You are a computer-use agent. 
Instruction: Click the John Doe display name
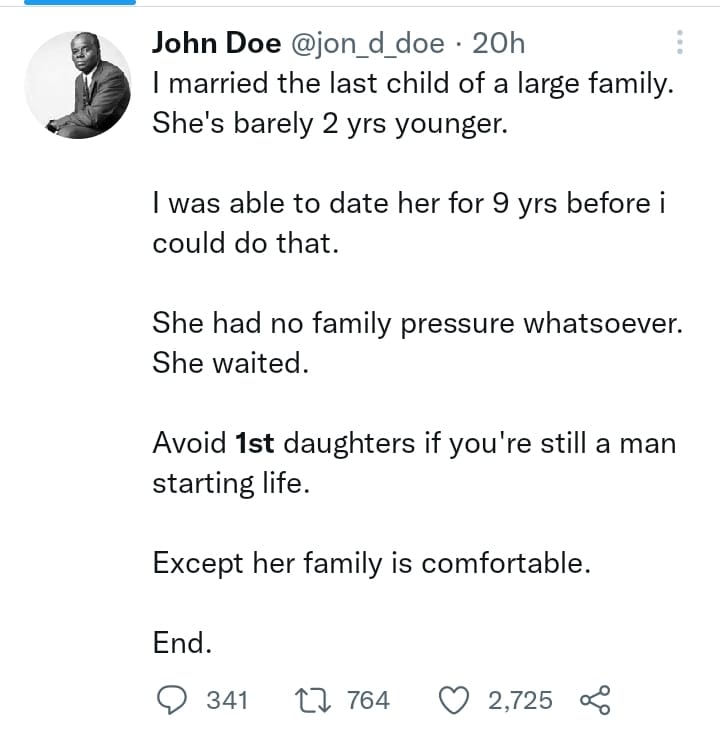pos(217,43)
